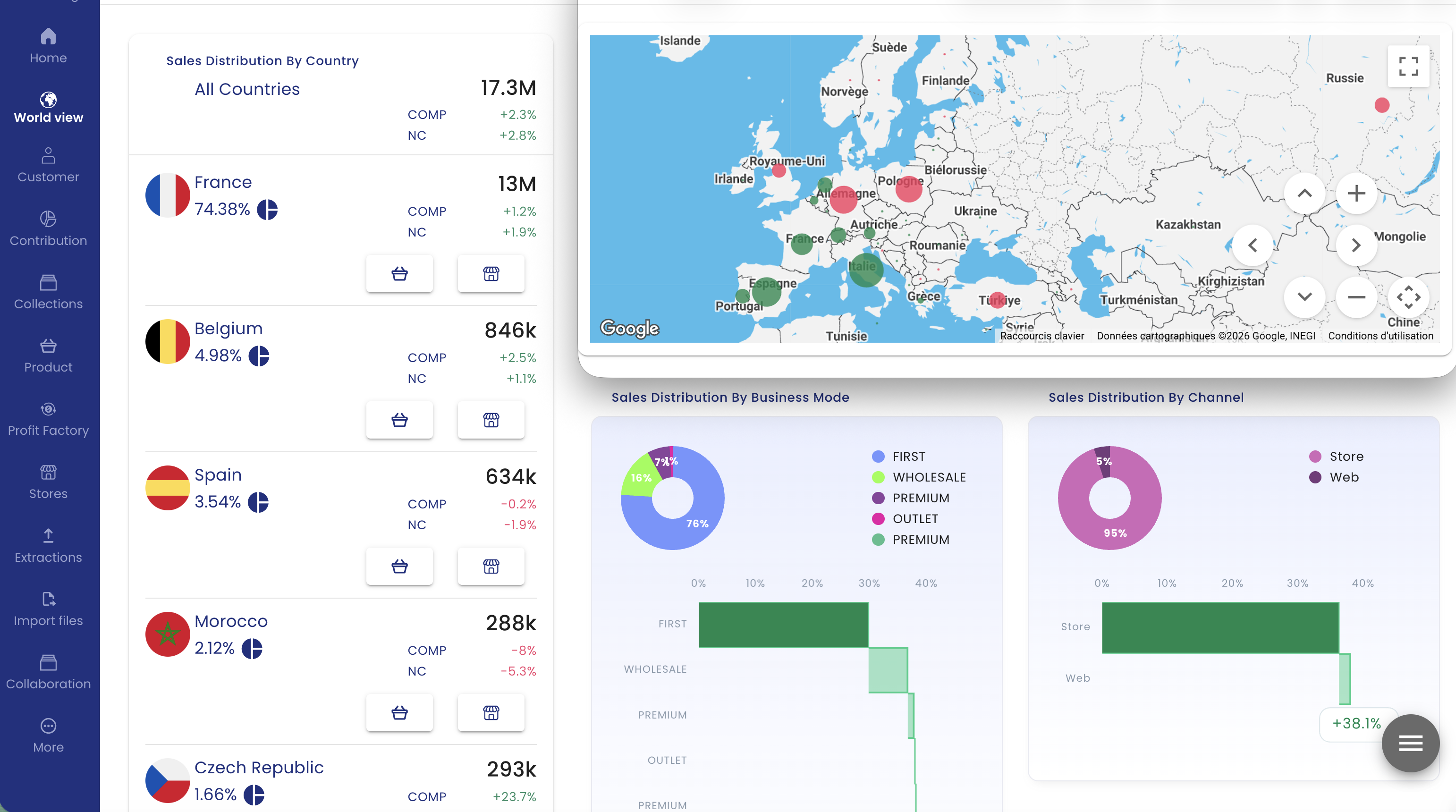Image resolution: width=1456 pixels, height=812 pixels.
Task: Go to Profit Factory in sidebar
Action: point(48,419)
